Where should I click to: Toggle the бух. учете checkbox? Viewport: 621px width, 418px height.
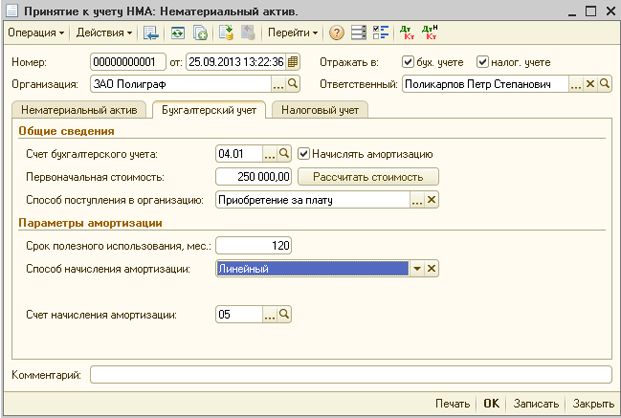point(408,62)
